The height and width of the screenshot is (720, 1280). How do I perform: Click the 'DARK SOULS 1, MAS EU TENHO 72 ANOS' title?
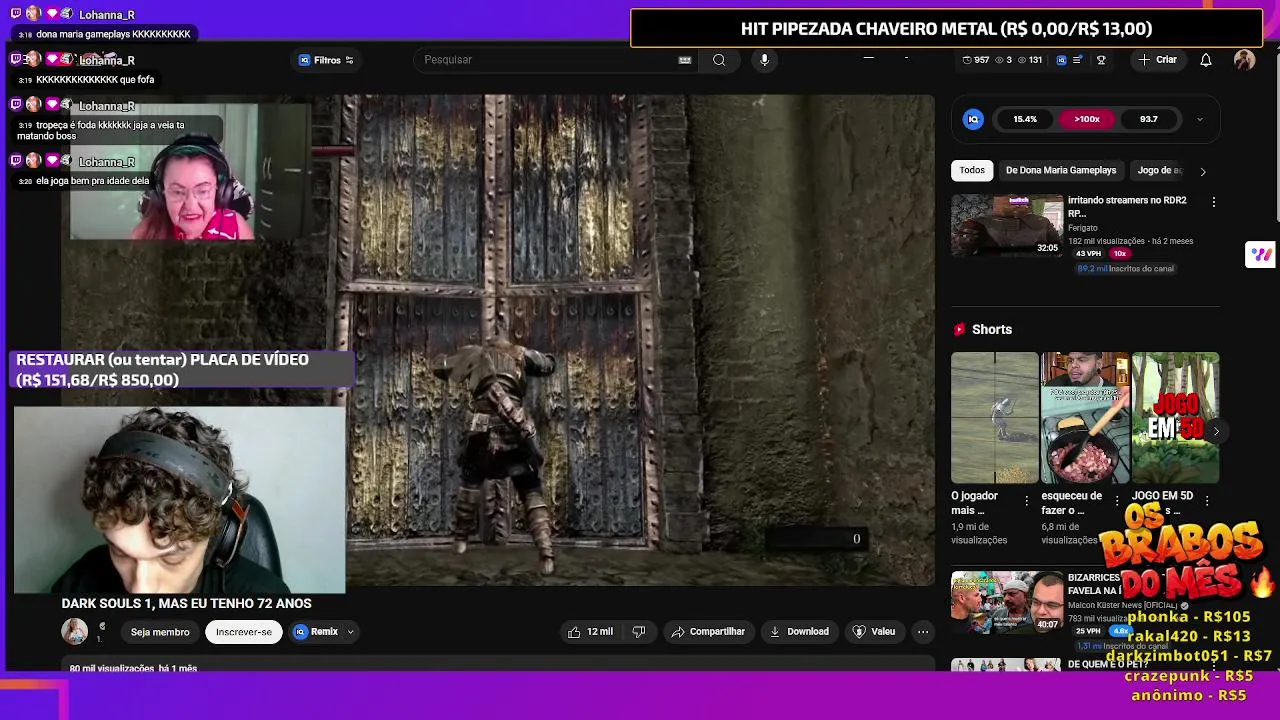click(186, 603)
